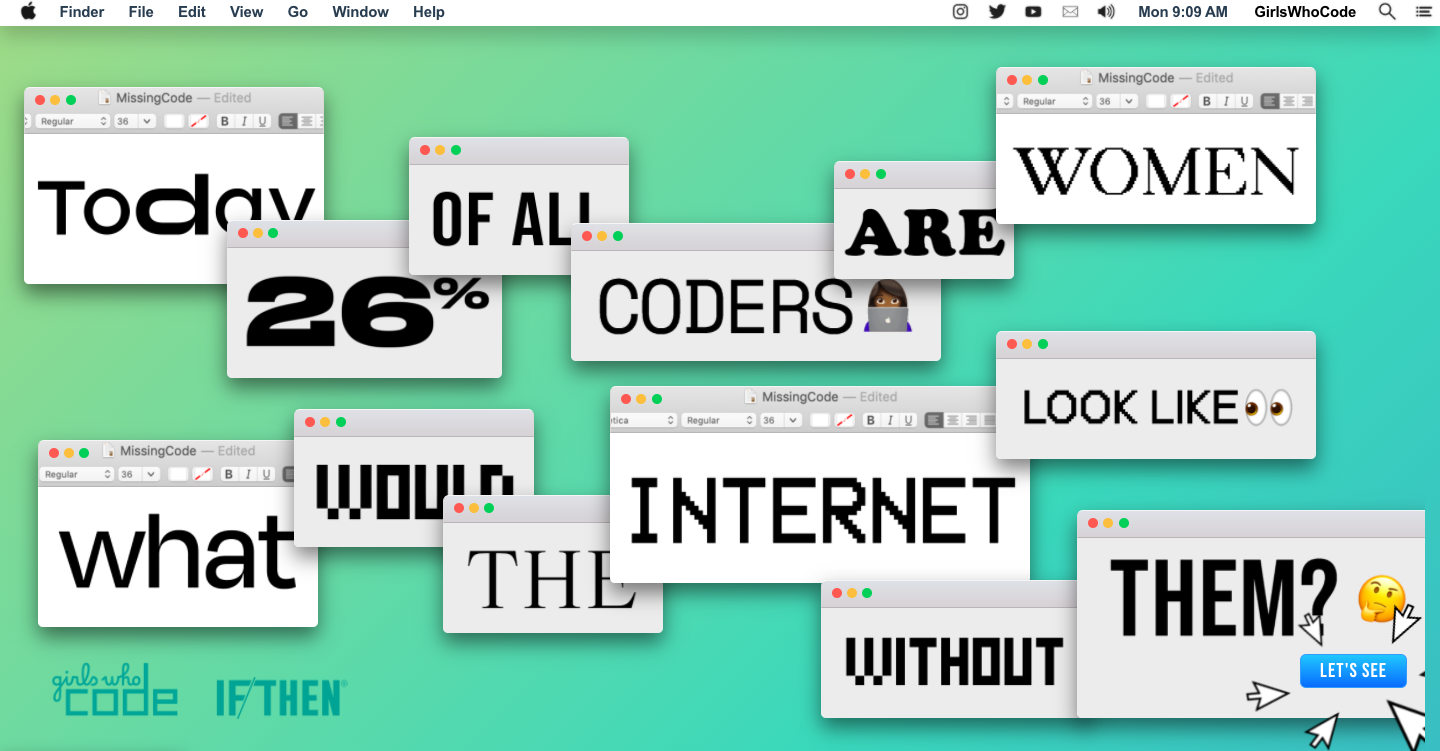Open the Window menu
1440x751 pixels.
[x=360, y=12]
